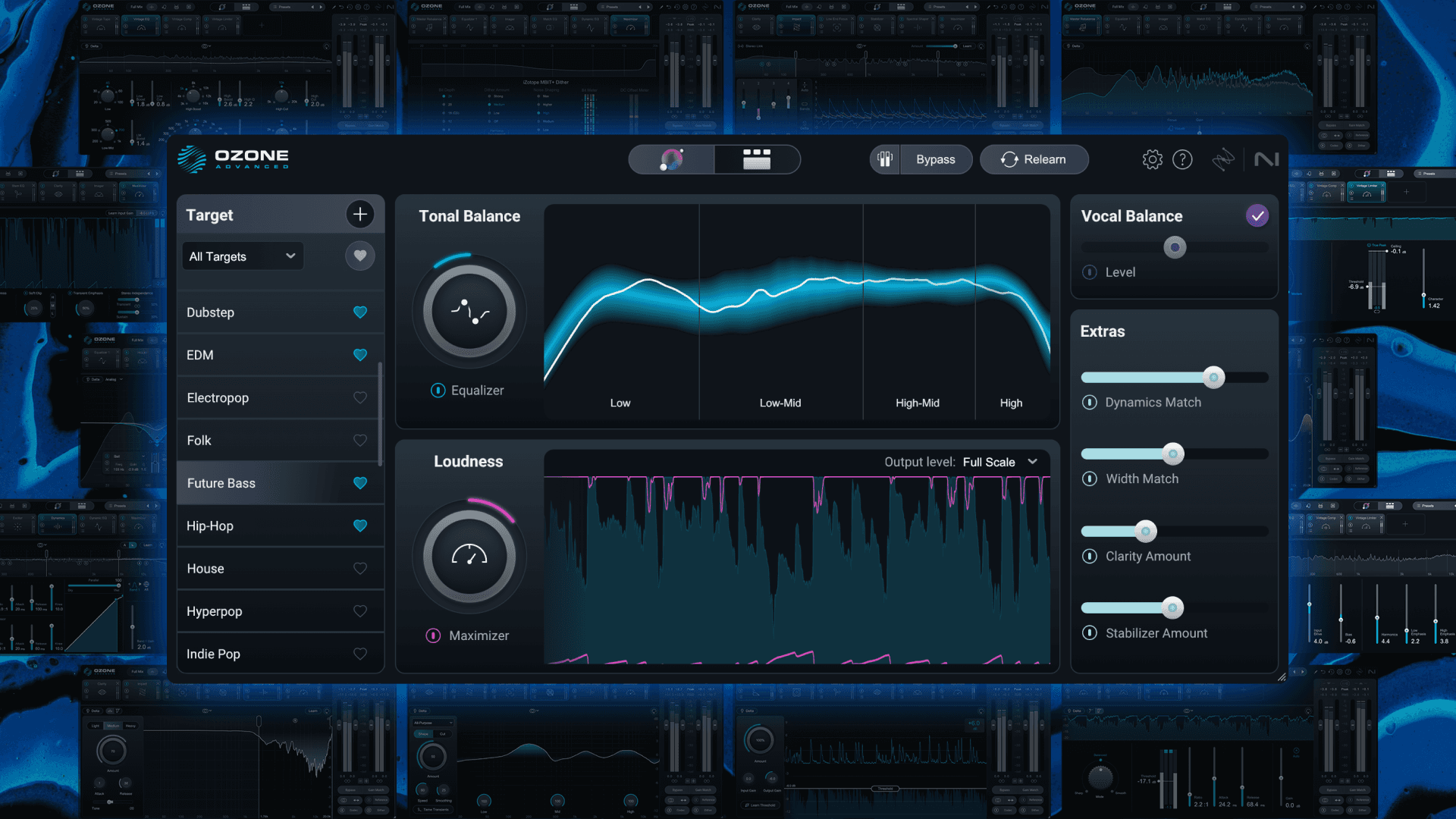The width and height of the screenshot is (1456, 819).
Task: Unfavorite the Hip-Hop target
Action: [x=360, y=526]
